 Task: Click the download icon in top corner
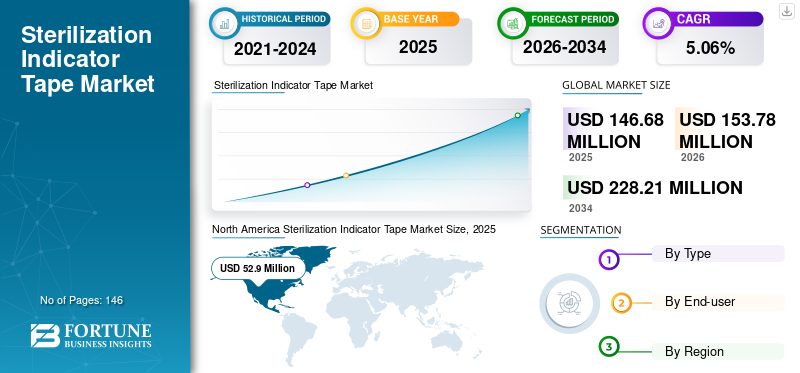(786, 11)
